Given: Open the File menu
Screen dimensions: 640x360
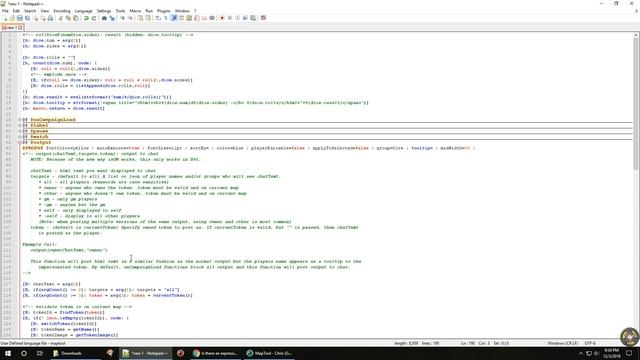Looking at the screenshot, I should (x=5, y=11).
